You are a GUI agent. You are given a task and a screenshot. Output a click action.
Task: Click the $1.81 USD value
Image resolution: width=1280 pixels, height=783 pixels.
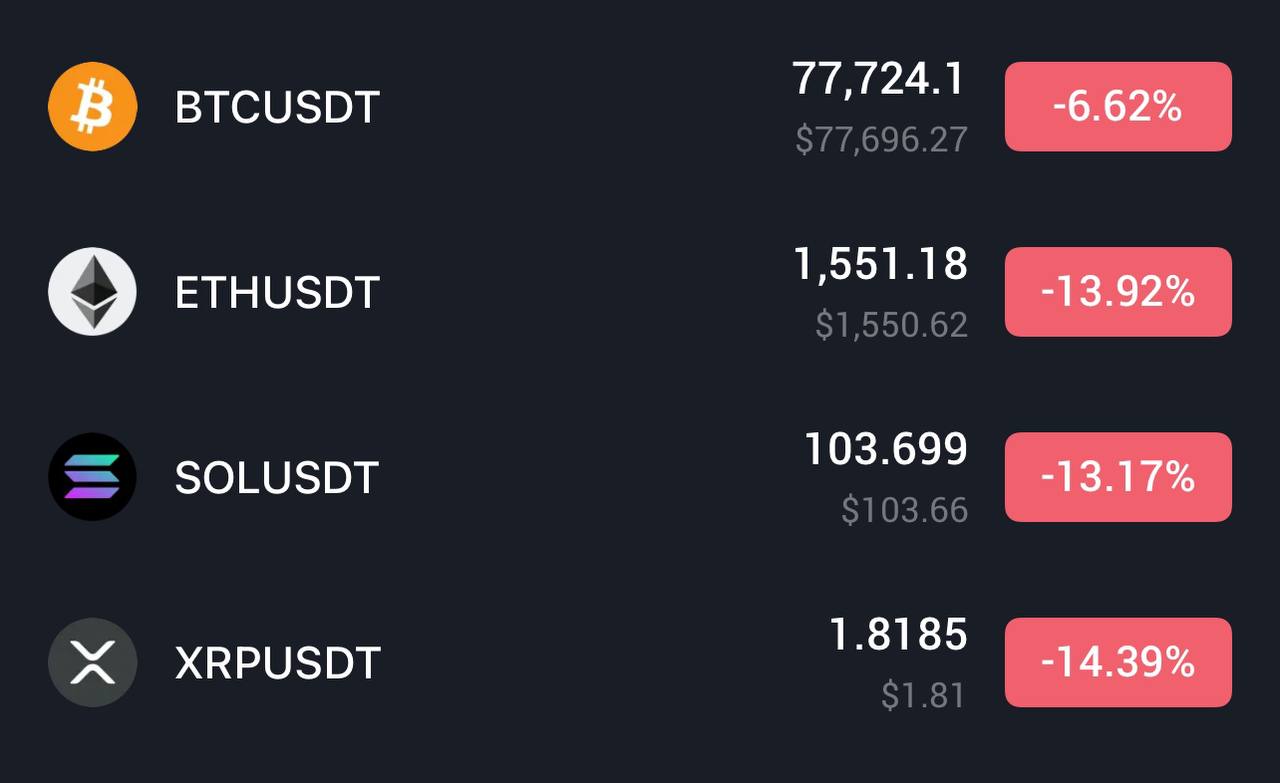click(923, 695)
